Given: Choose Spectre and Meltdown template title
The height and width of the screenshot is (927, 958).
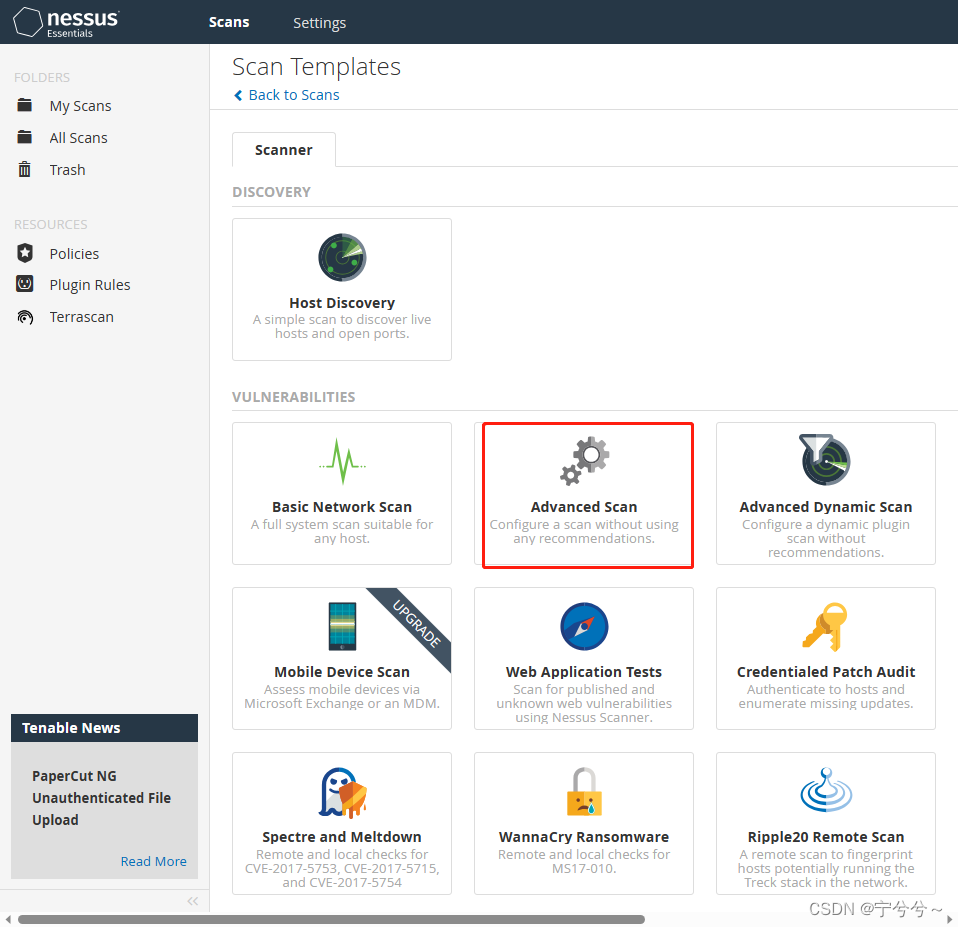Looking at the screenshot, I should (342, 837).
